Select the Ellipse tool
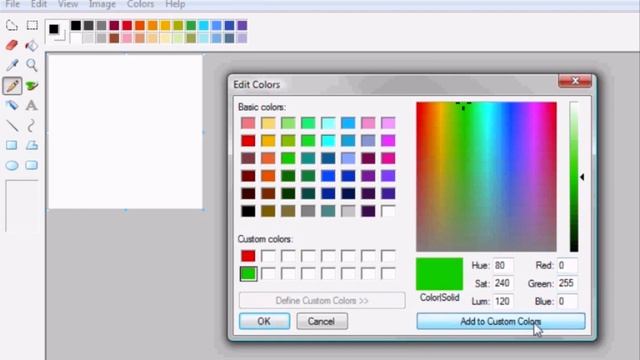The height and width of the screenshot is (360, 640). [12, 165]
